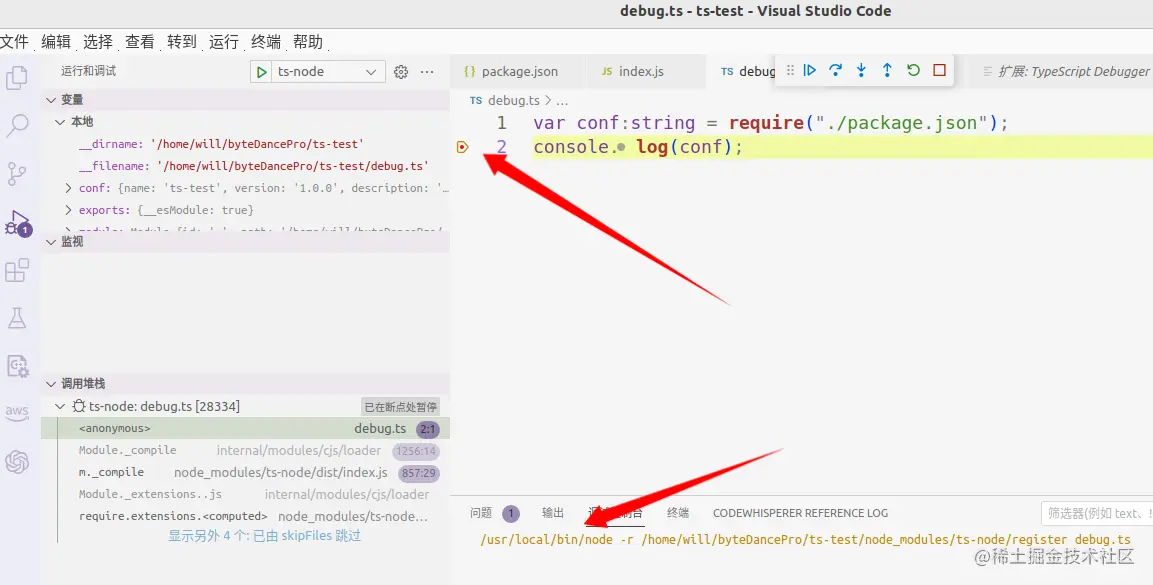The image size is (1153, 585).
Task: Step over in debug toolbar
Action: pyautogui.click(x=835, y=71)
